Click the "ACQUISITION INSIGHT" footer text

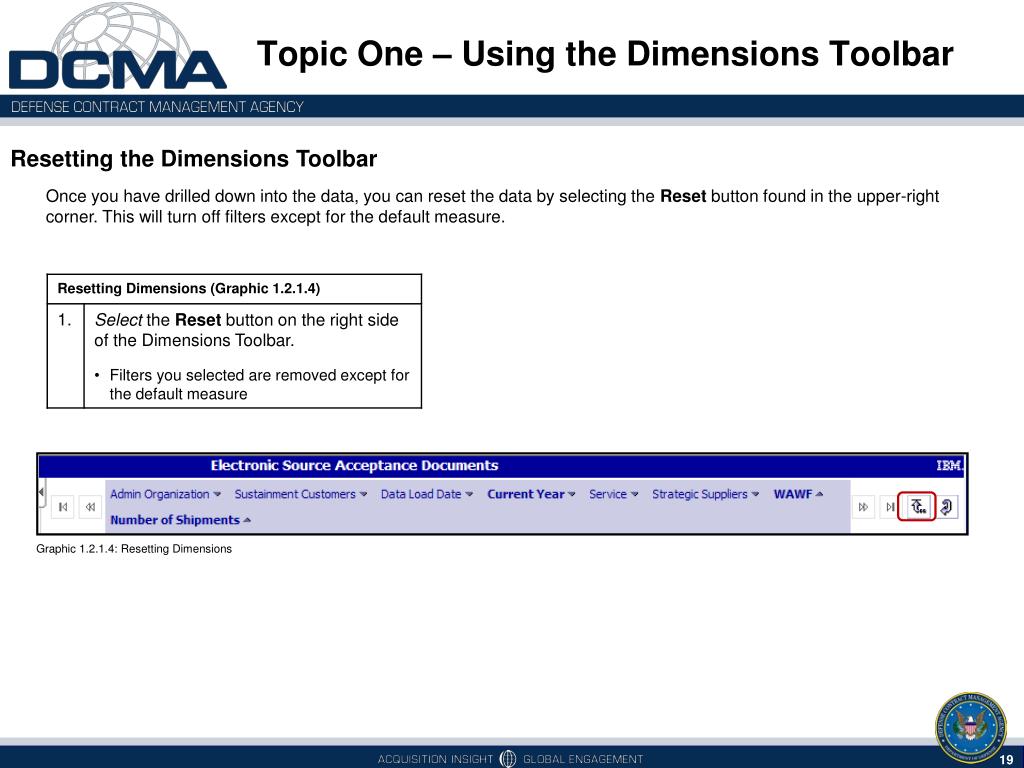point(436,759)
